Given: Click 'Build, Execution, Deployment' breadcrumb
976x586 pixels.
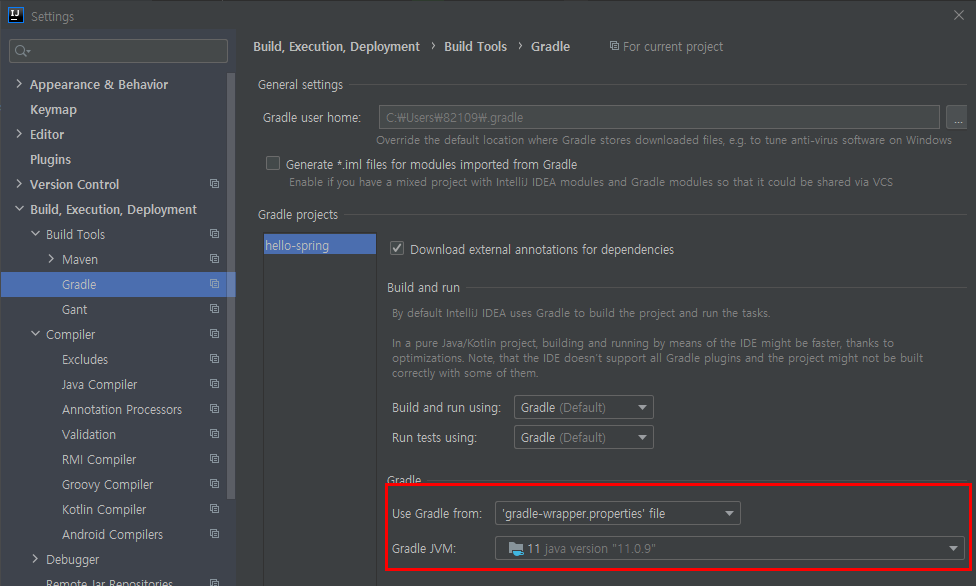Looking at the screenshot, I should coord(336,47).
